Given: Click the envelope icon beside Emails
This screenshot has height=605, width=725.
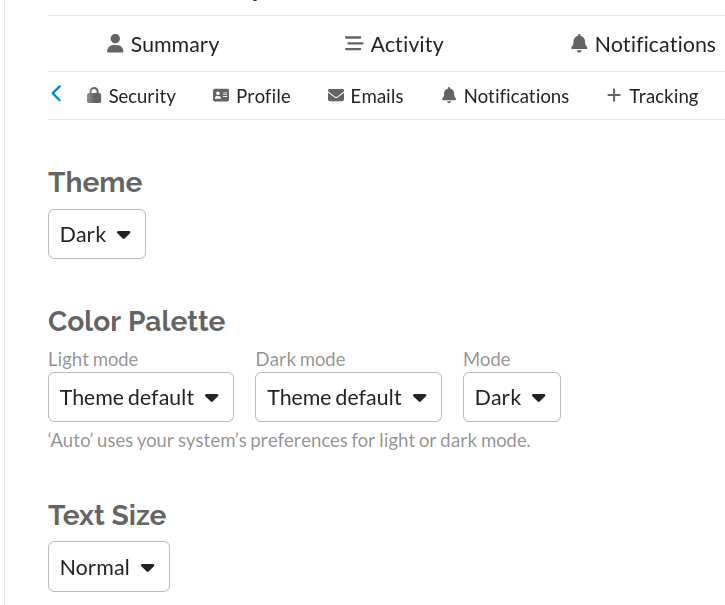Looking at the screenshot, I should click(x=336, y=96).
